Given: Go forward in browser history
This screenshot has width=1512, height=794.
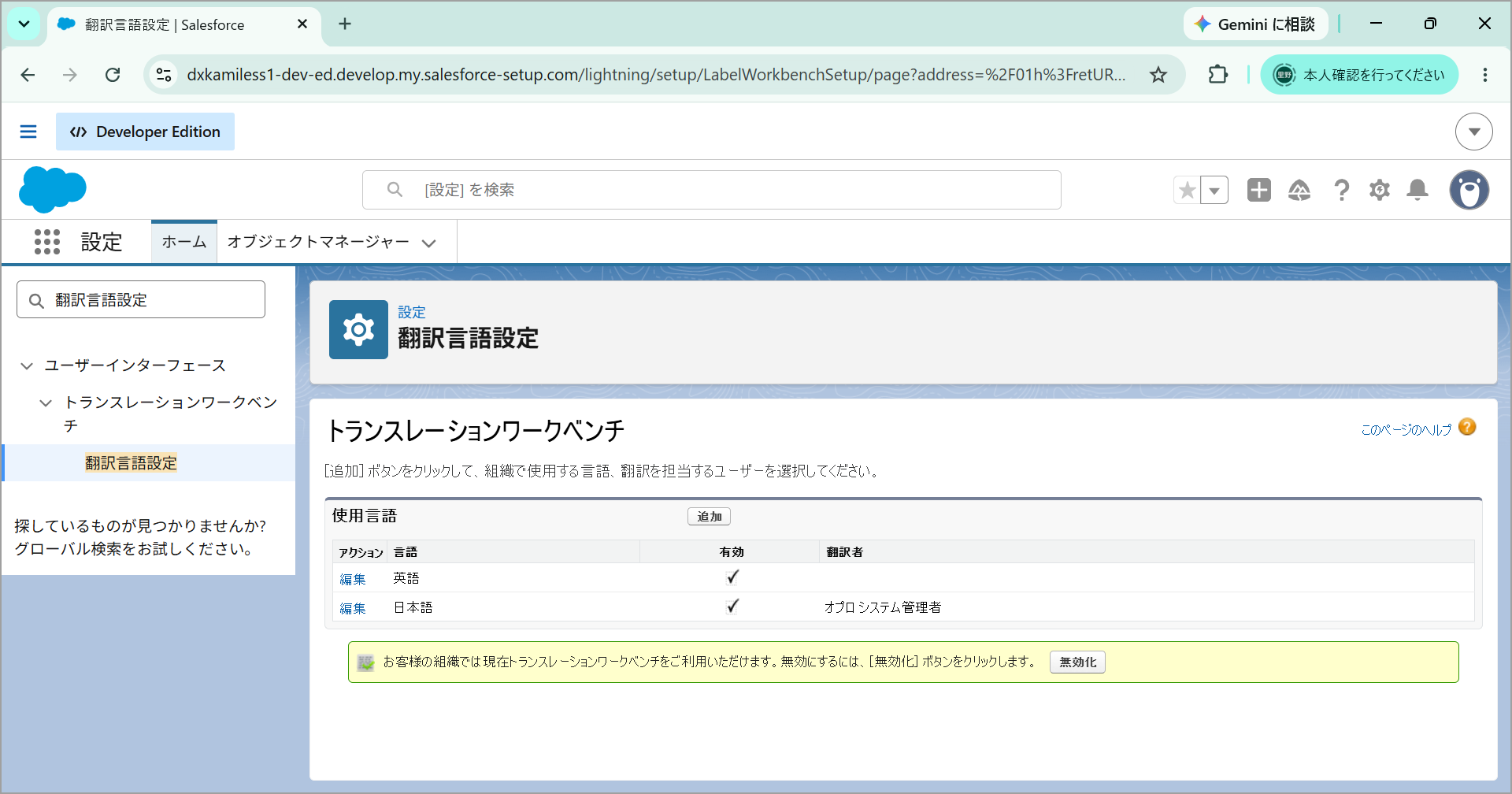Looking at the screenshot, I should pyautogui.click(x=70, y=75).
